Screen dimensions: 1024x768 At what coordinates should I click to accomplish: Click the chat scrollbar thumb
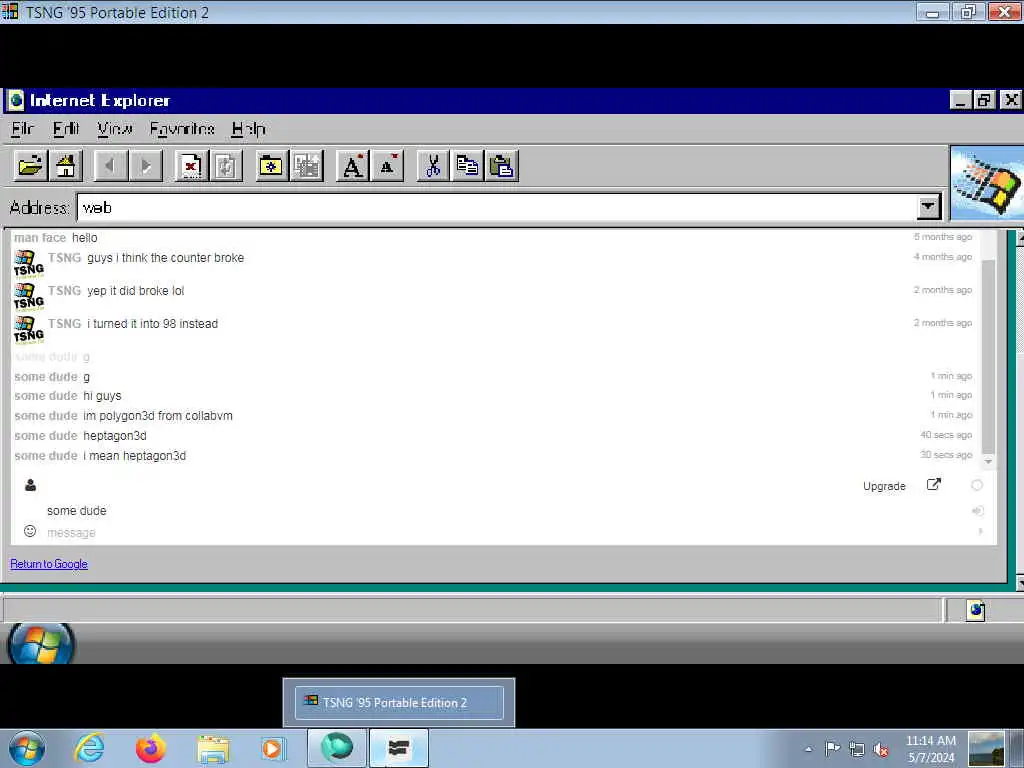click(x=988, y=355)
